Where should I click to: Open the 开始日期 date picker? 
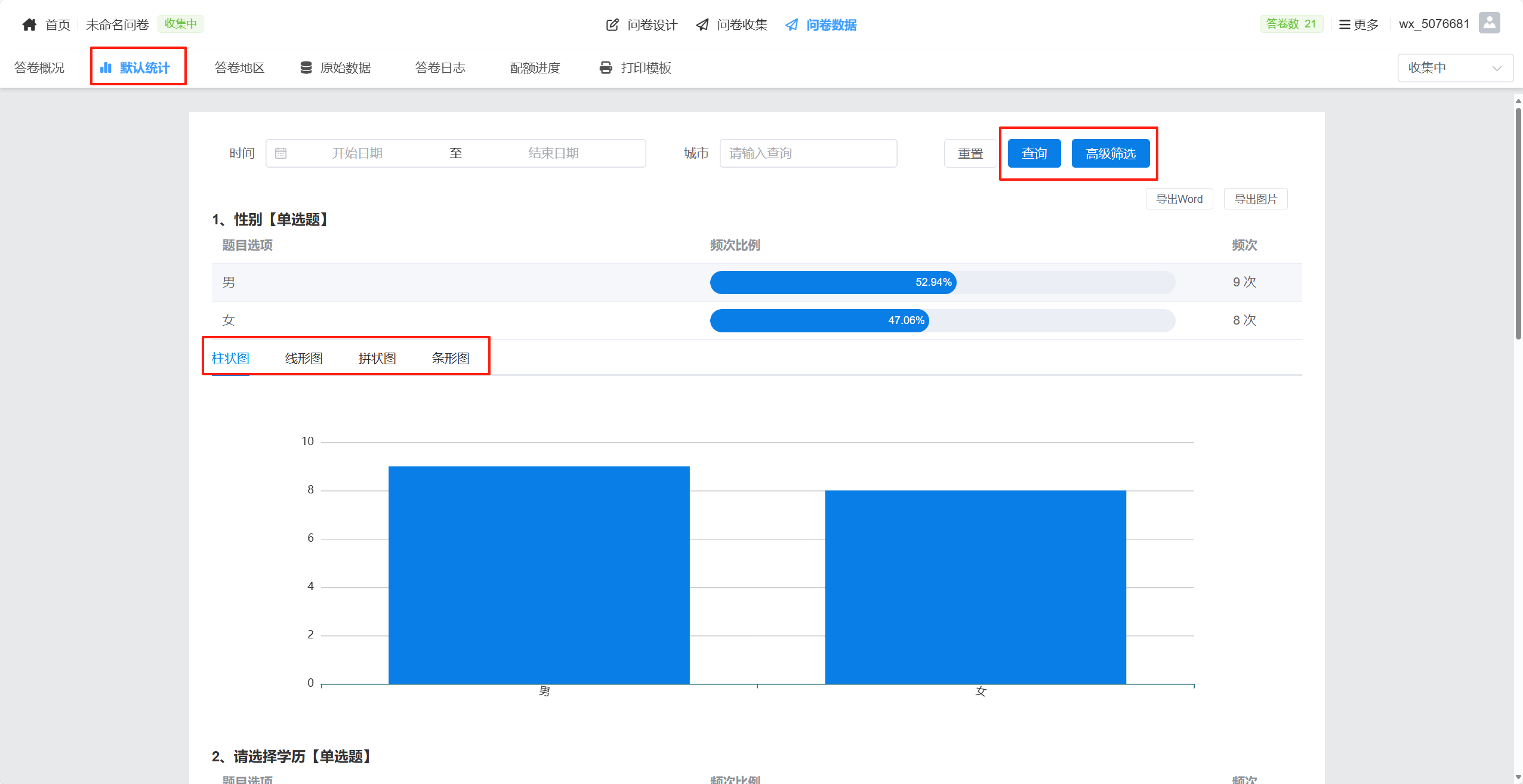(357, 153)
